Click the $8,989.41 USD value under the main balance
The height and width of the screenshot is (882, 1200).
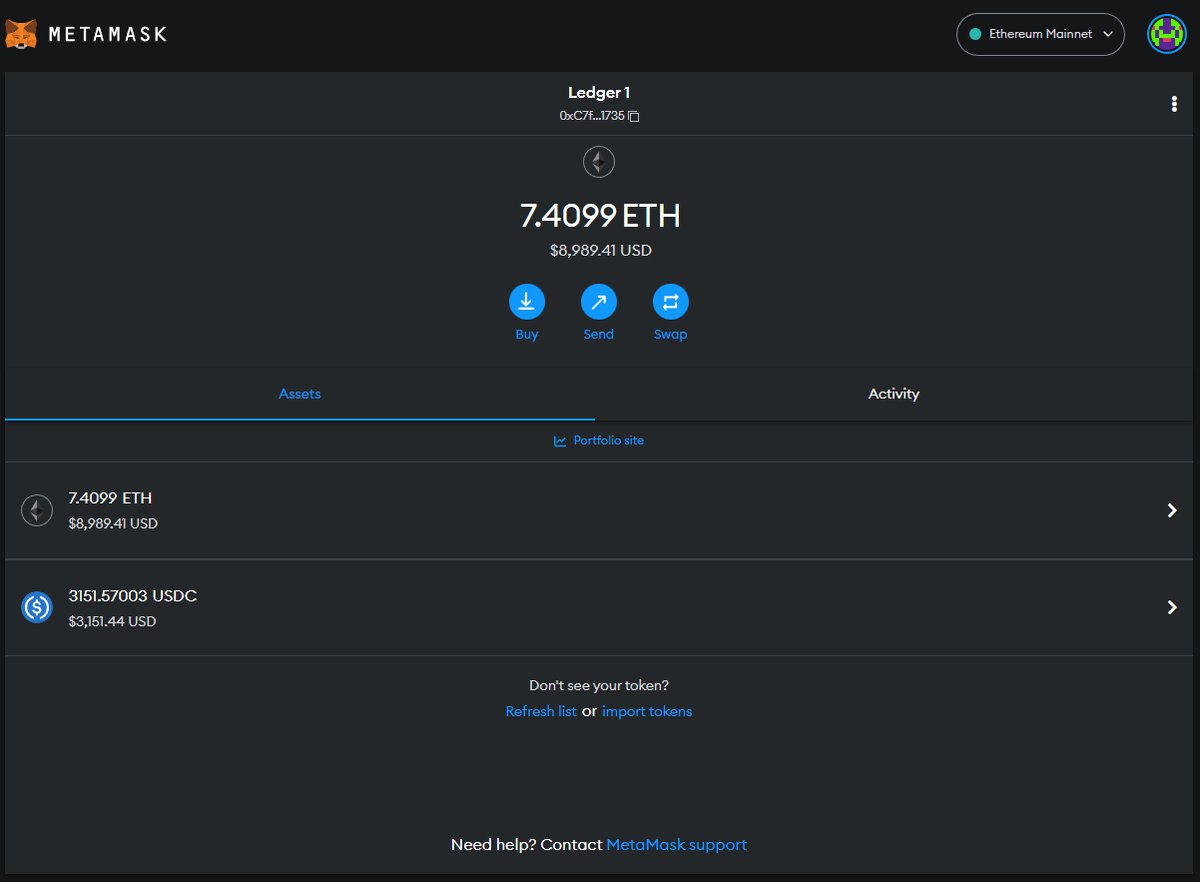point(600,251)
